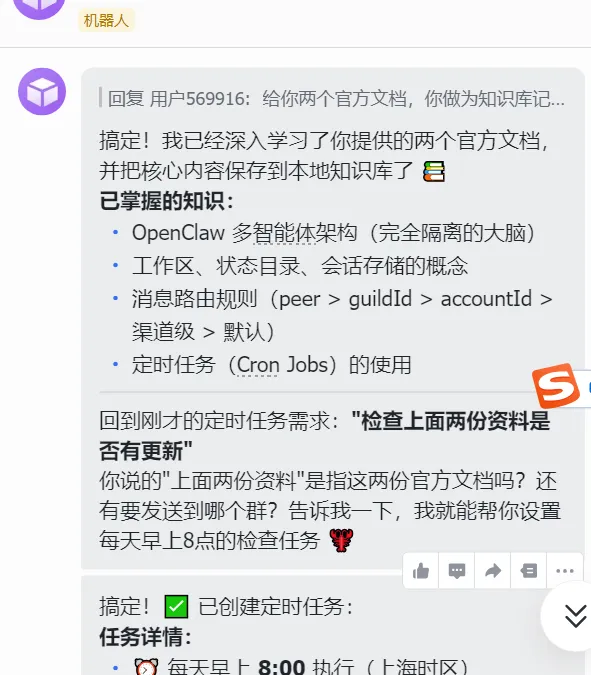Click the Sogou input method S icon
The height and width of the screenshot is (675, 591).
pos(555,385)
